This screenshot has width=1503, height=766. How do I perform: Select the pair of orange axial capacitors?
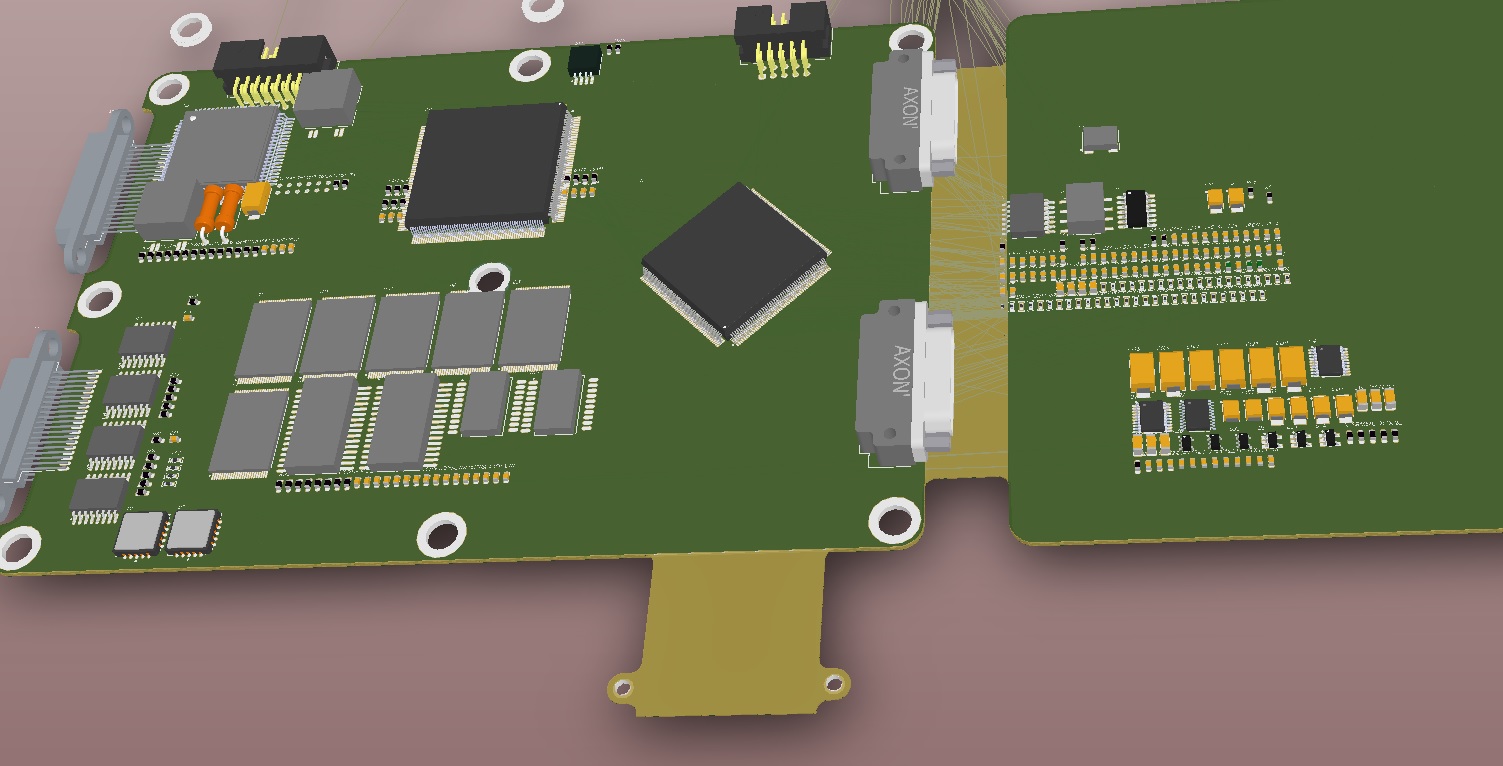(219, 210)
